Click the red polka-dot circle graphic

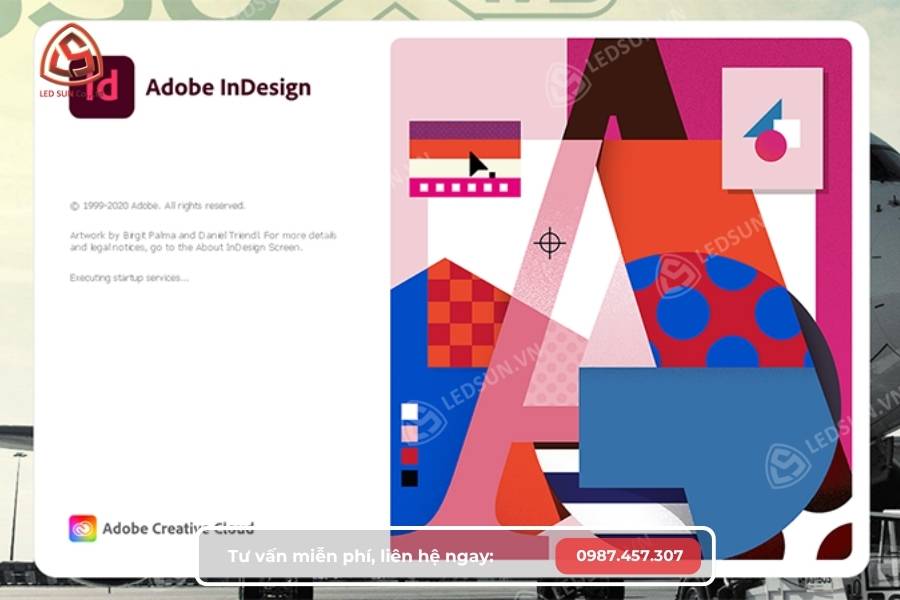click(x=717, y=311)
